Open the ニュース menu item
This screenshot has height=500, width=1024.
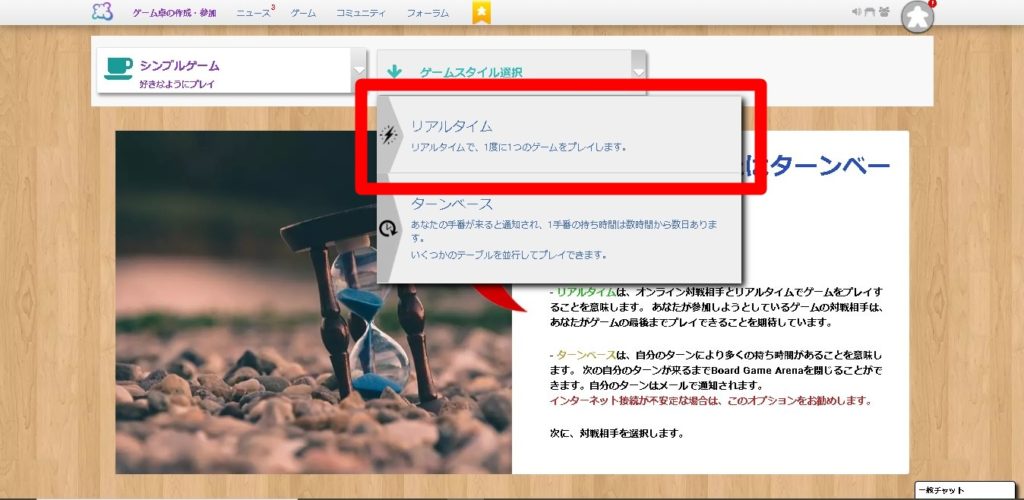click(x=252, y=13)
